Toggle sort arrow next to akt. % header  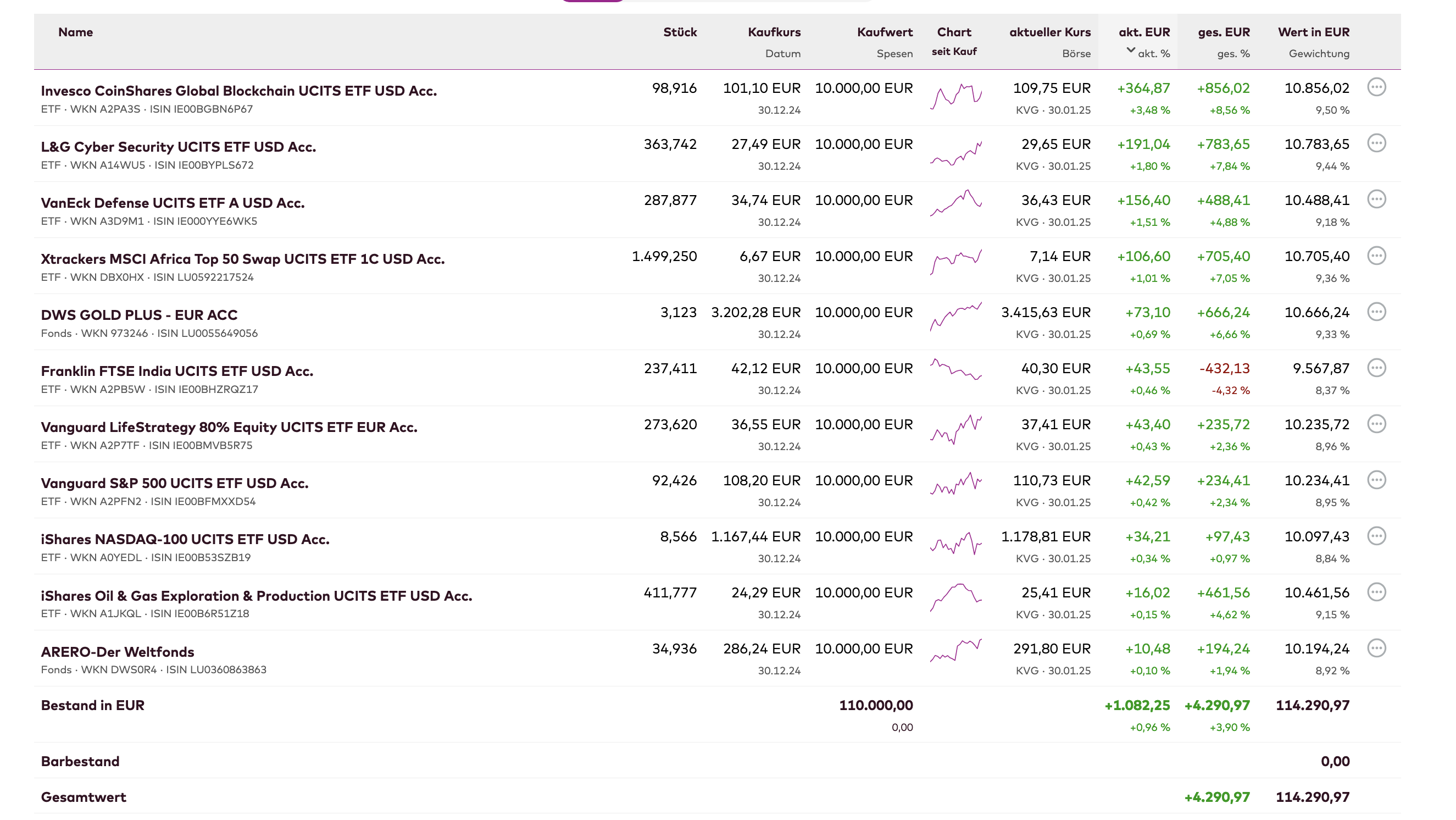coord(1130,51)
